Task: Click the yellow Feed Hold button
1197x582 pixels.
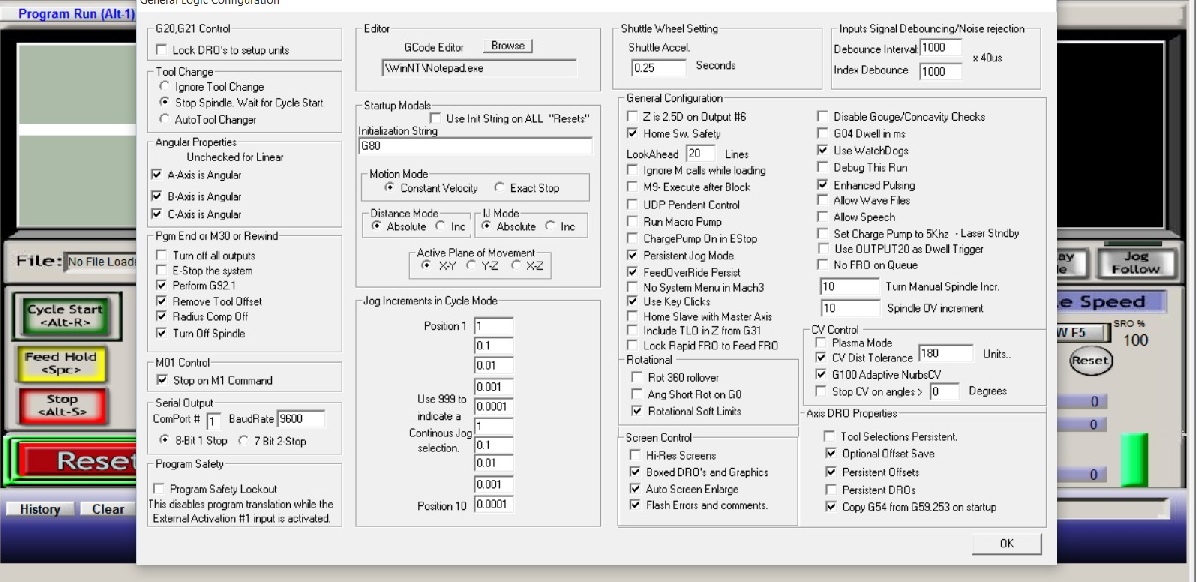Action: point(60,363)
